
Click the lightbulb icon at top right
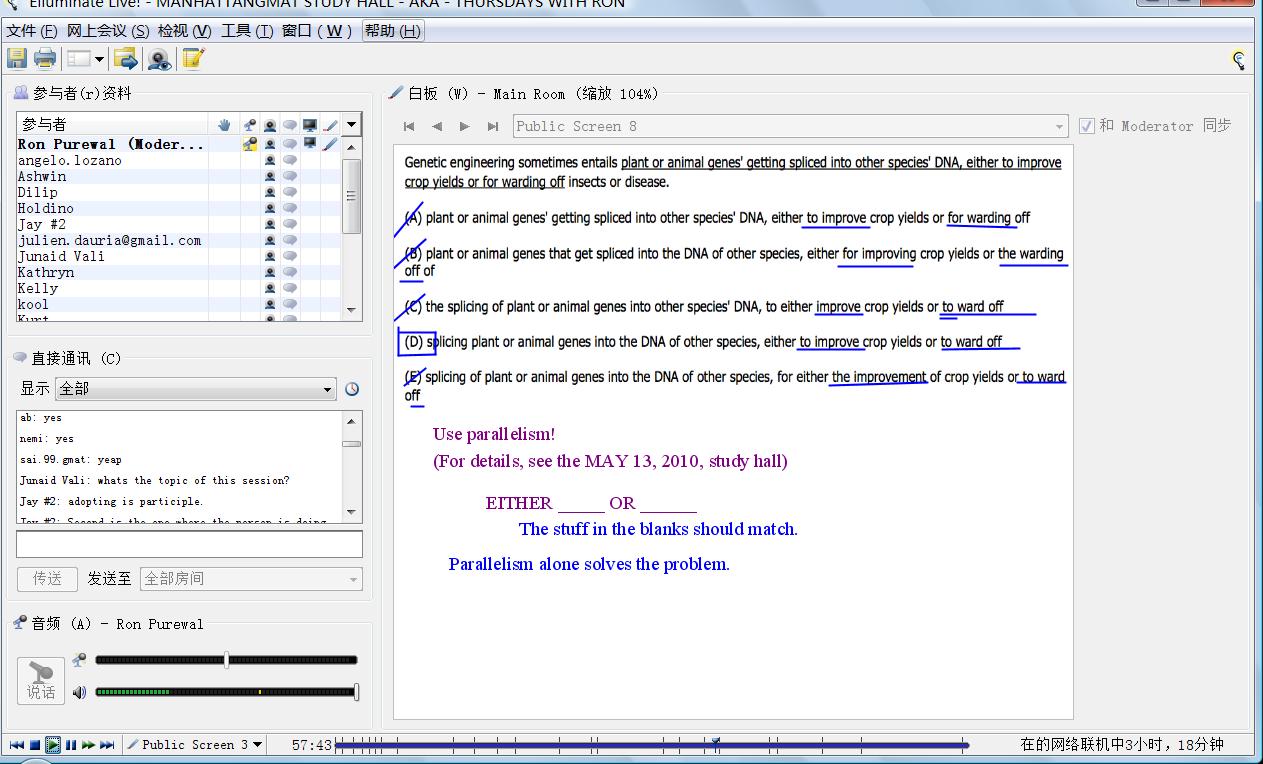(1239, 60)
